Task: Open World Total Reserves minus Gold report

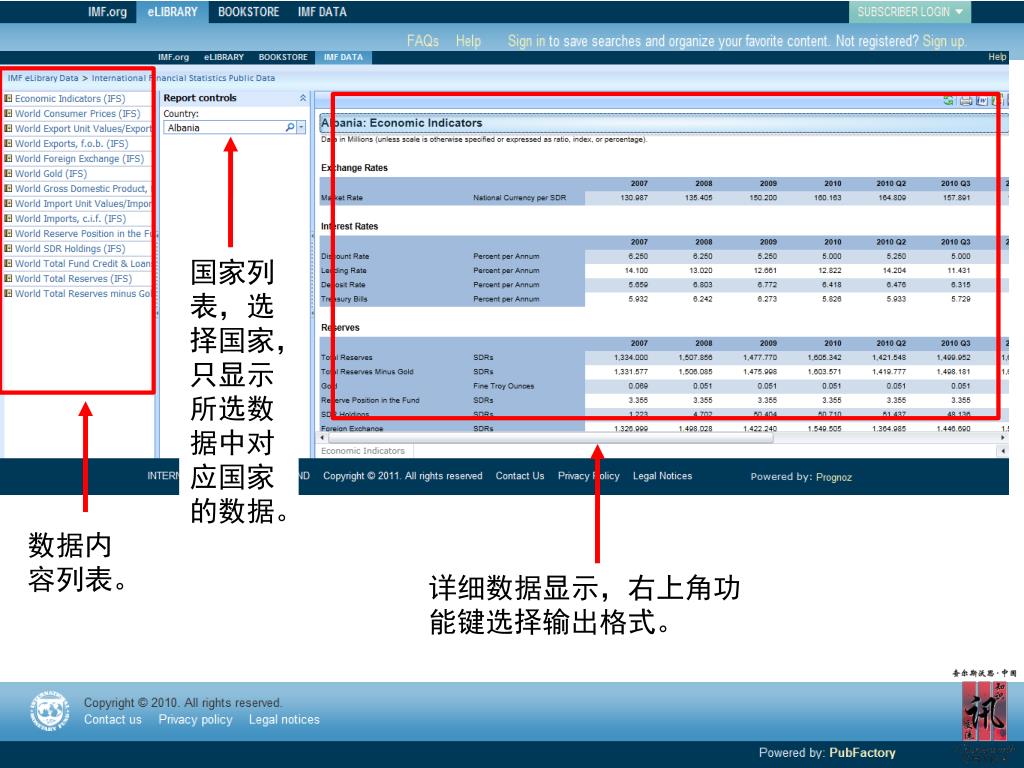Action: pos(83,294)
